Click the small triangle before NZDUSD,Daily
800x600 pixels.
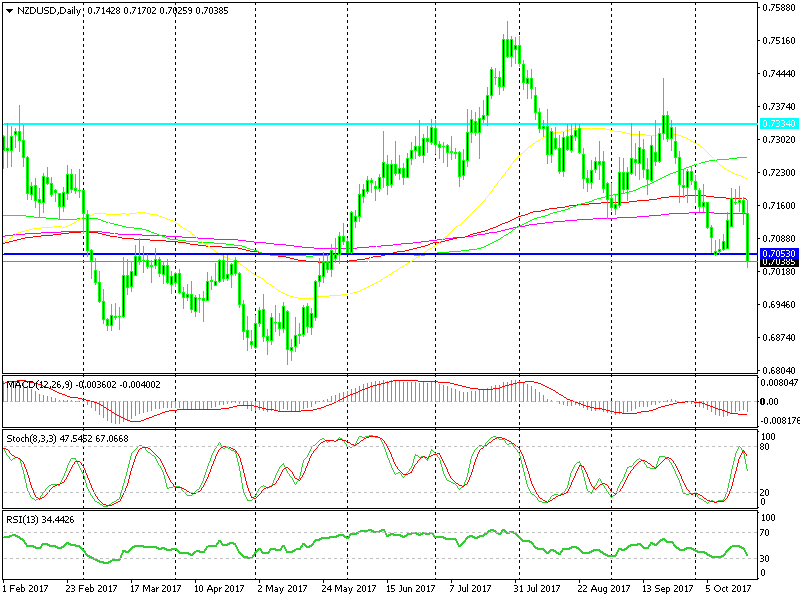pyautogui.click(x=7, y=8)
